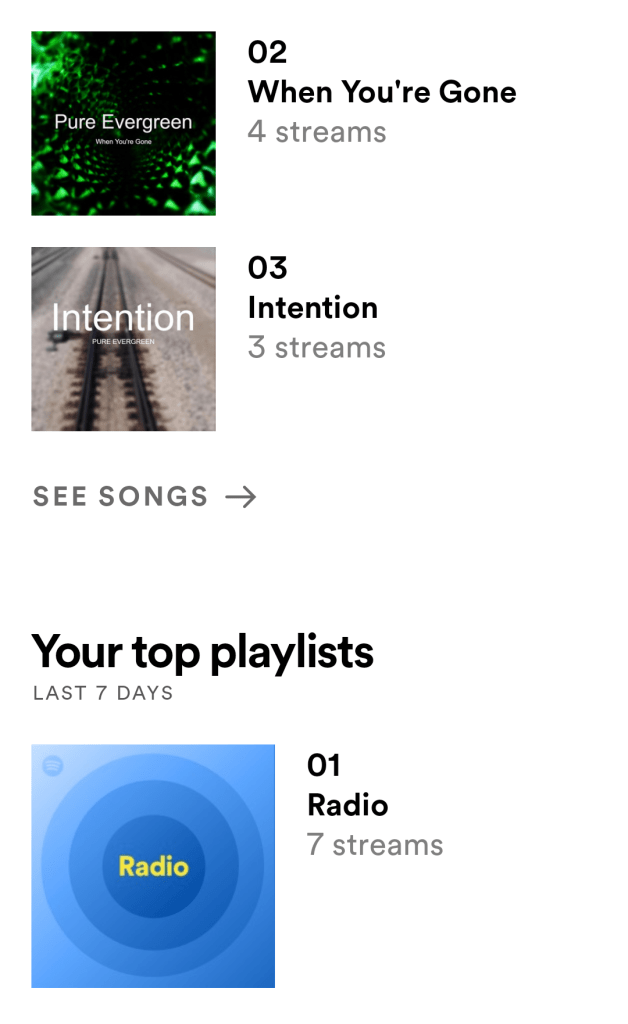Screen dimensions: 628x1024
Task: Click the arrow icon beside SEE SONGS
Action: 241,497
